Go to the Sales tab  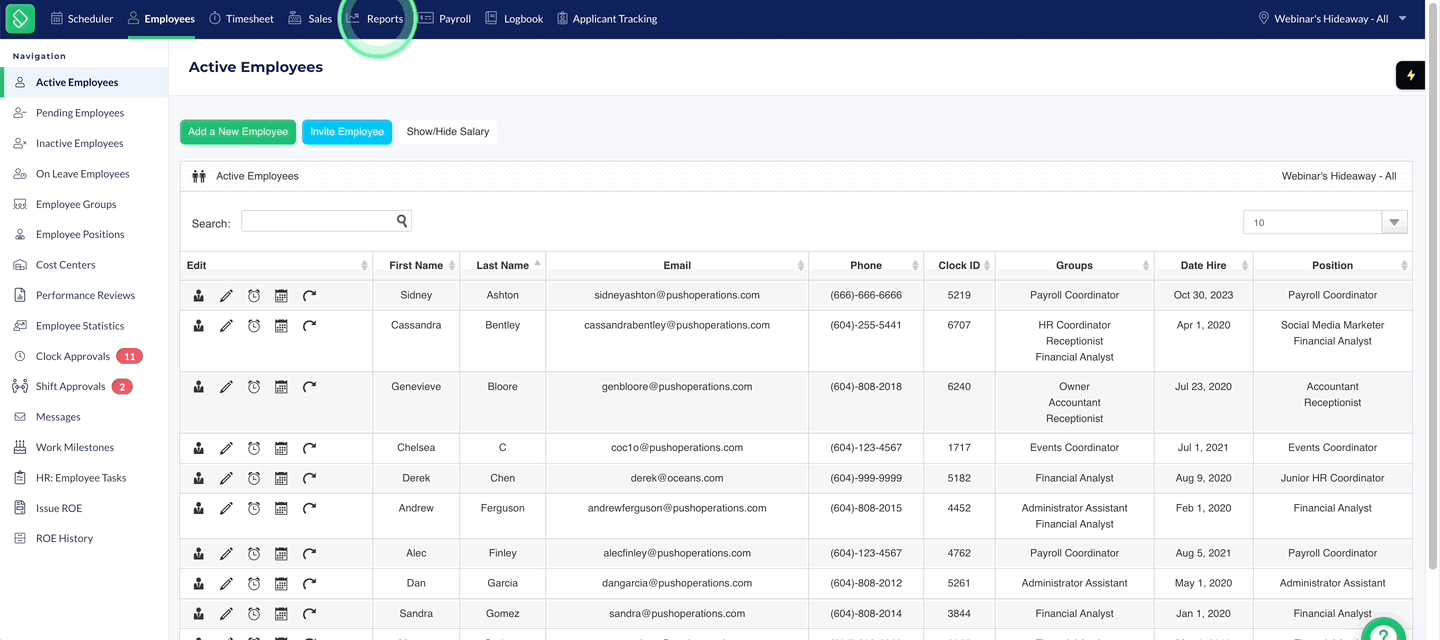pyautogui.click(x=310, y=19)
